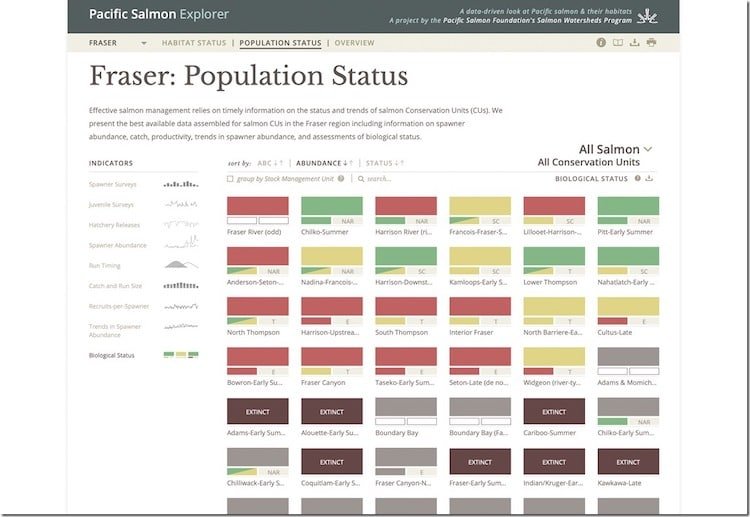Select Run Timing indicator chart icon

[181, 264]
